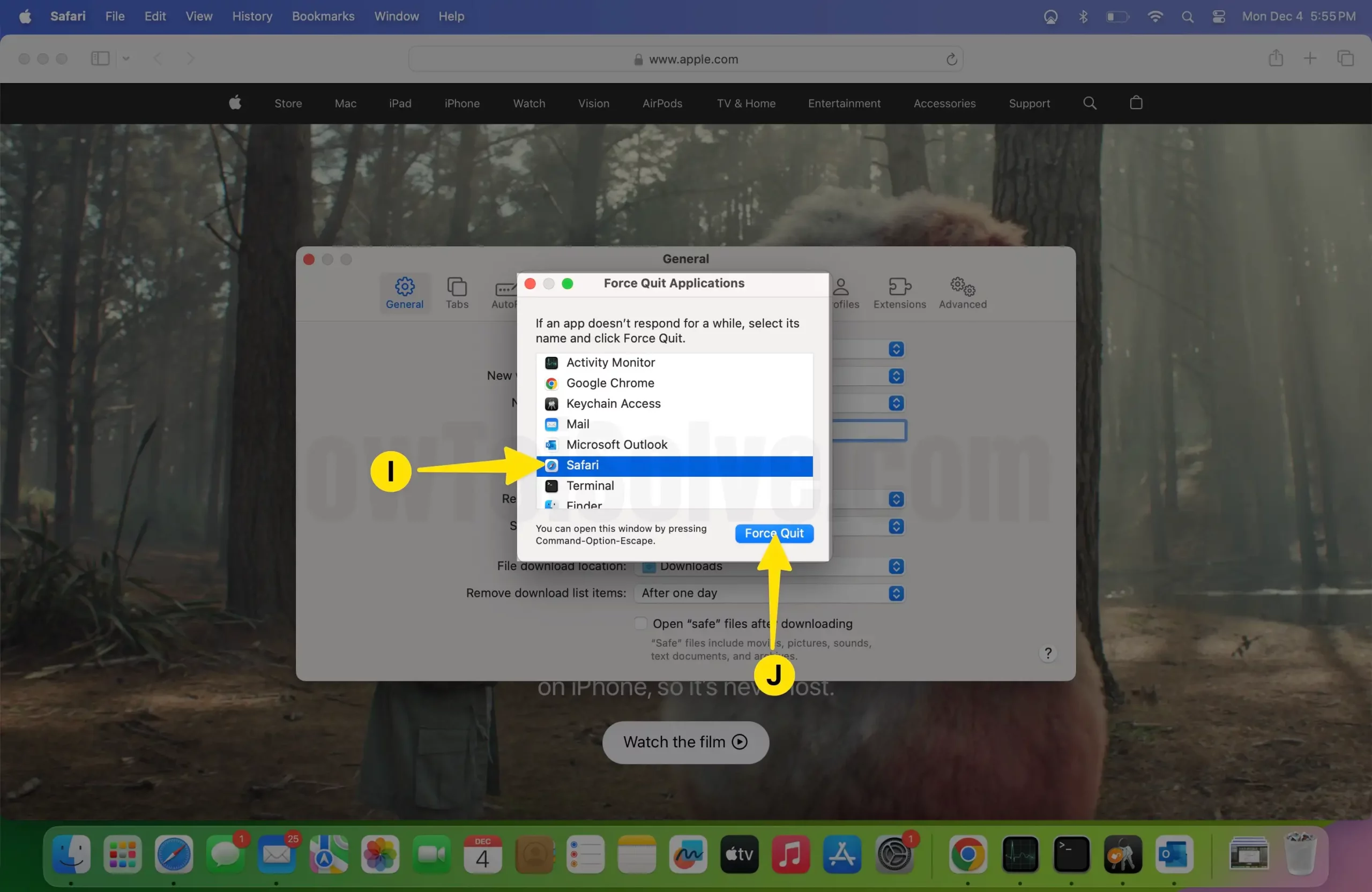The width and height of the screenshot is (1372, 892).
Task: Select Terminal in Force Quit list
Action: click(x=674, y=486)
